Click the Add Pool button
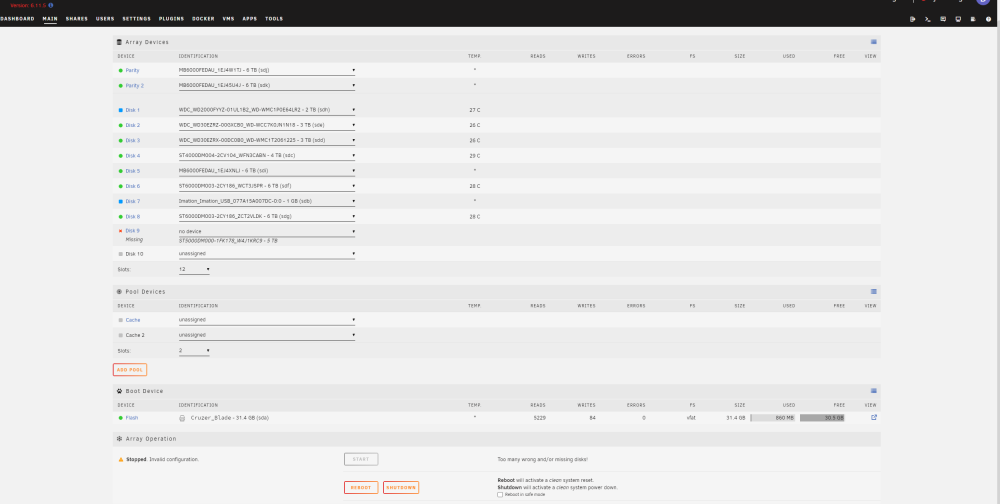 pos(130,369)
